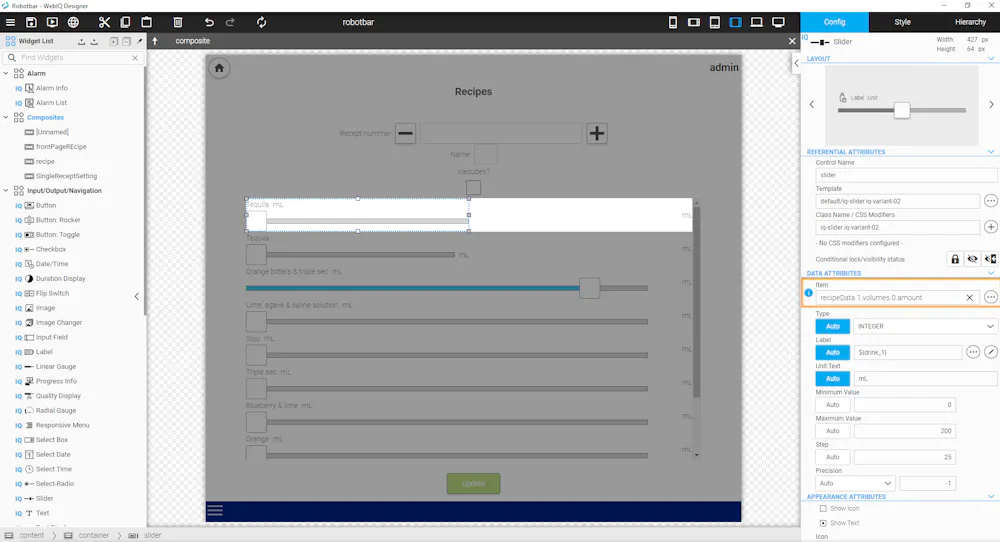Select the tablet portrait device preview
Screen dimensions: 1000x542
pos(715,22)
